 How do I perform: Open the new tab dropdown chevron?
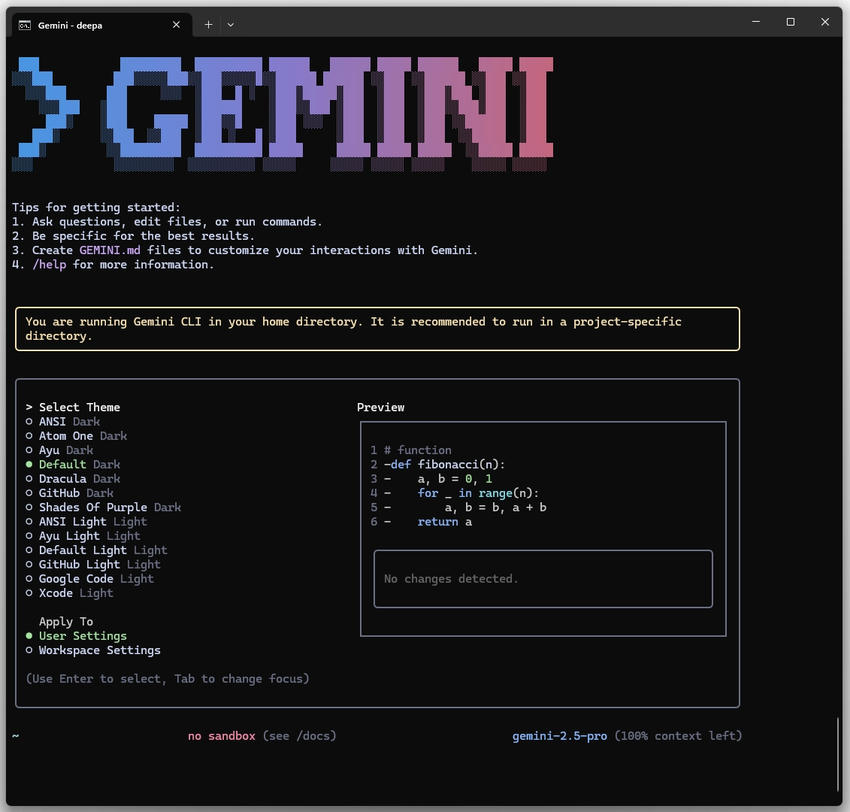(231, 24)
